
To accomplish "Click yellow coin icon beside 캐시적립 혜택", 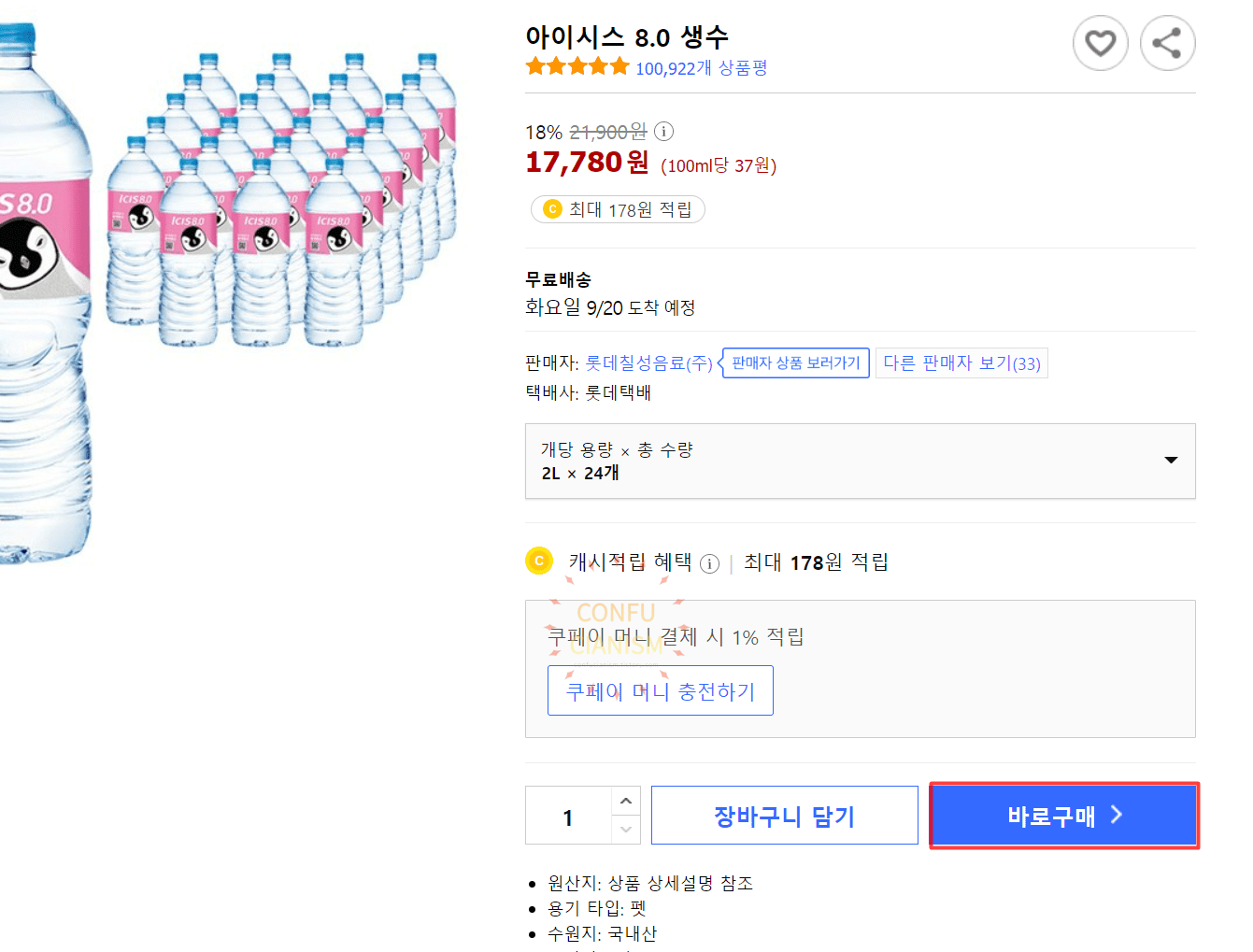I will (539, 561).
